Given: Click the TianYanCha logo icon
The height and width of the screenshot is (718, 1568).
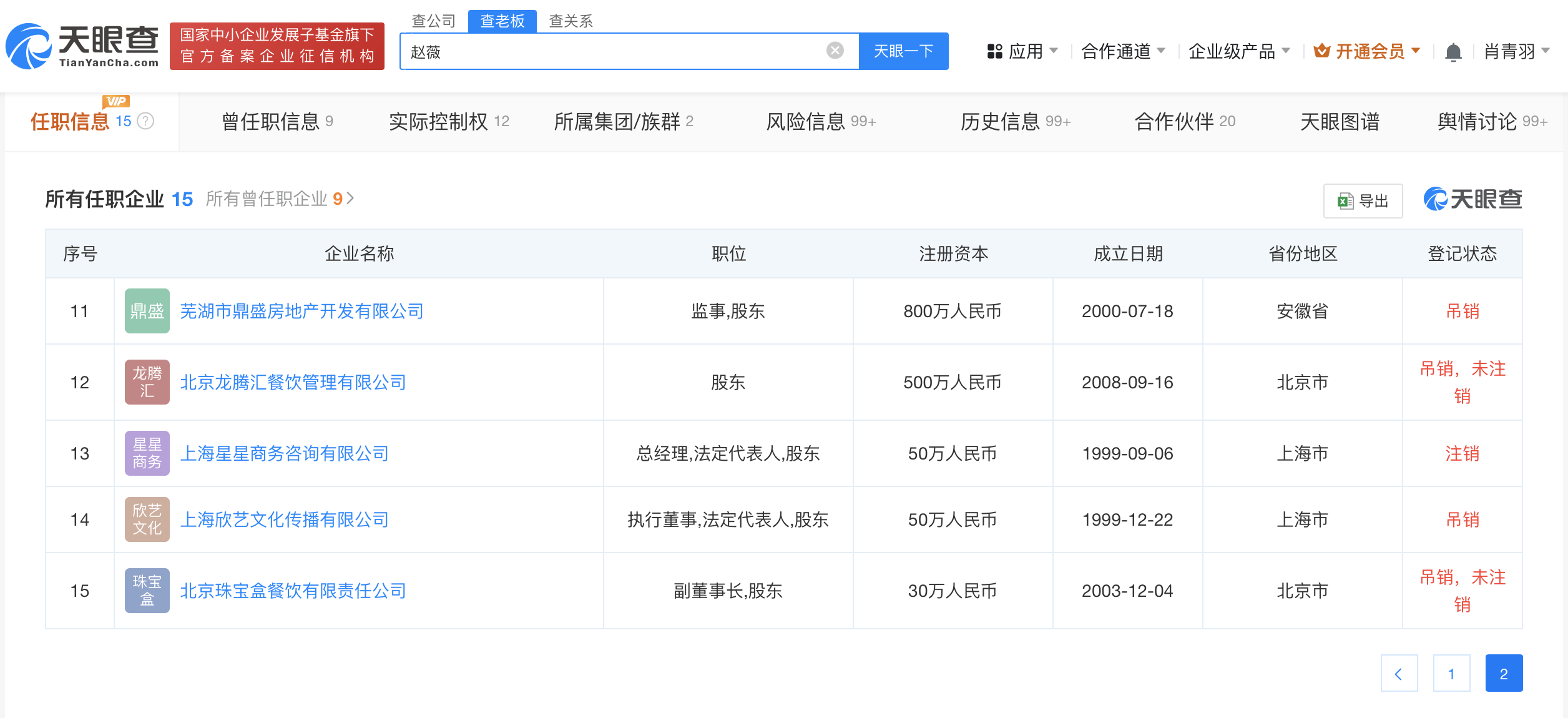Looking at the screenshot, I should pos(29,46).
